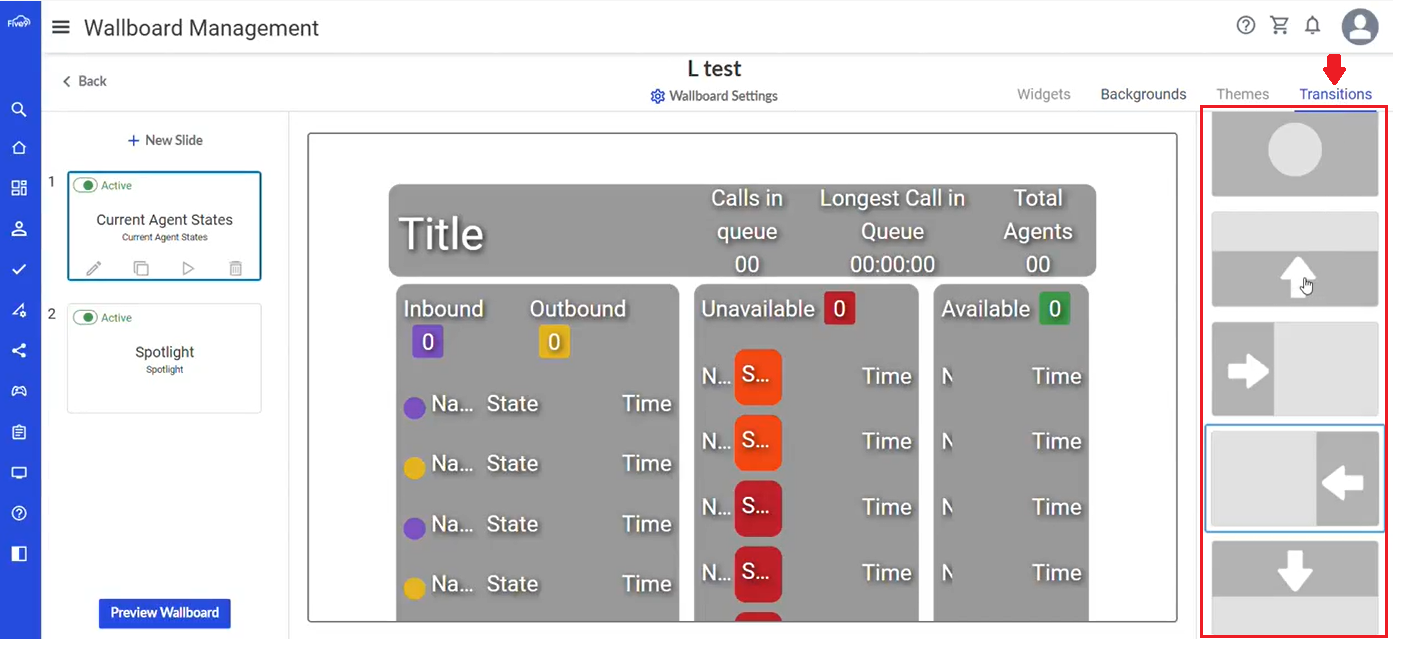Image resolution: width=1405 pixels, height=652 pixels.
Task: Click the purple Inbound count badge
Action: pos(427,342)
